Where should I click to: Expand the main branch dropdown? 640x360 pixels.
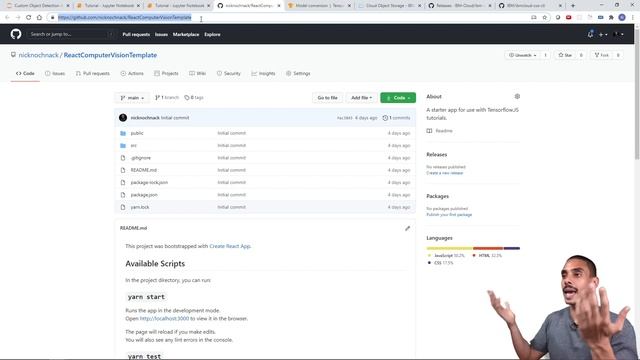pos(132,98)
